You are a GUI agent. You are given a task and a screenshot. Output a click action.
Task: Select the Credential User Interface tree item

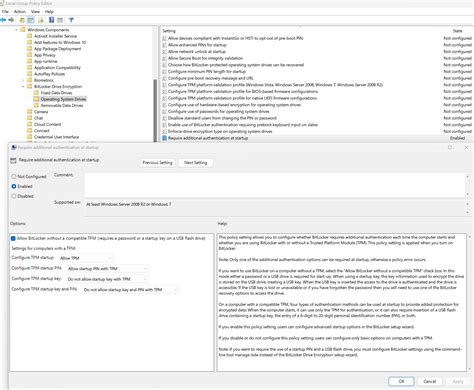coord(56,137)
